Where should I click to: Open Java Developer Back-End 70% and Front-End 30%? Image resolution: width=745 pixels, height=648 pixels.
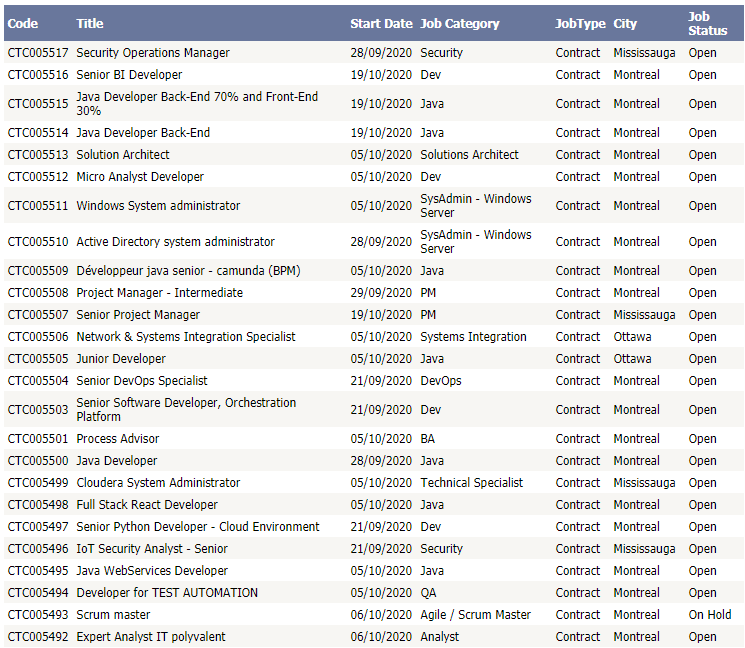tap(197, 104)
